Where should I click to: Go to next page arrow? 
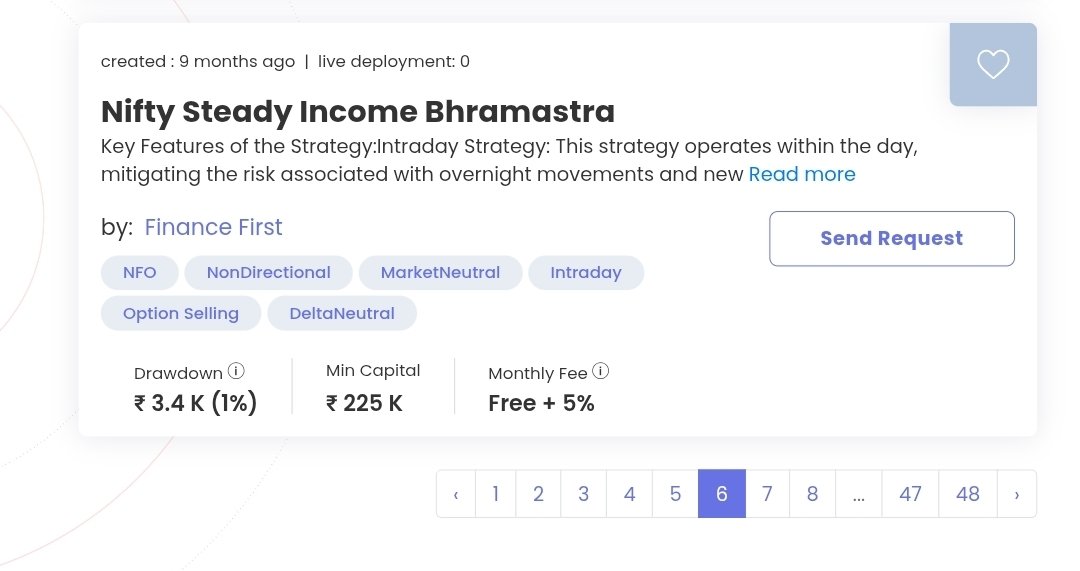pos(1017,494)
